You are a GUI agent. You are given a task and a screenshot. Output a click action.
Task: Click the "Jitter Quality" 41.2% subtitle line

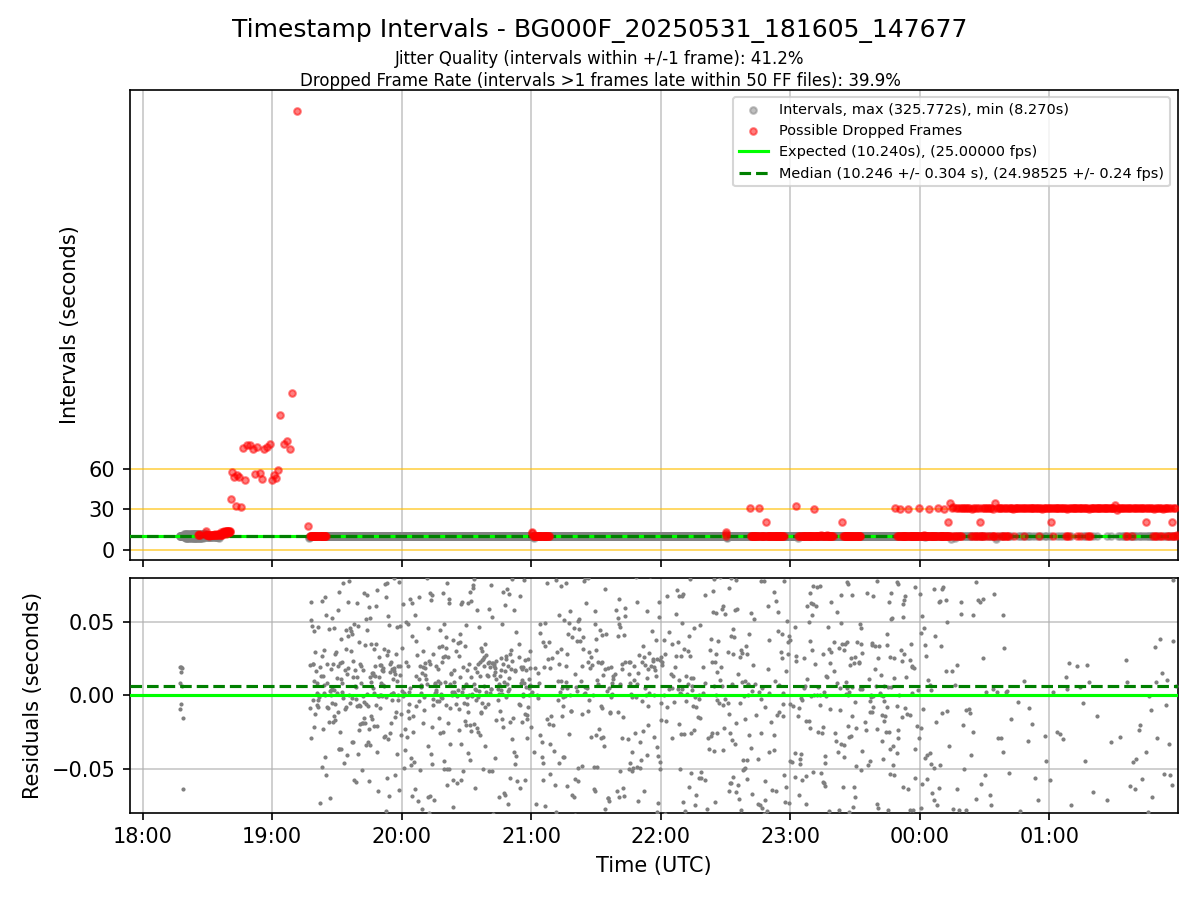coord(599,58)
